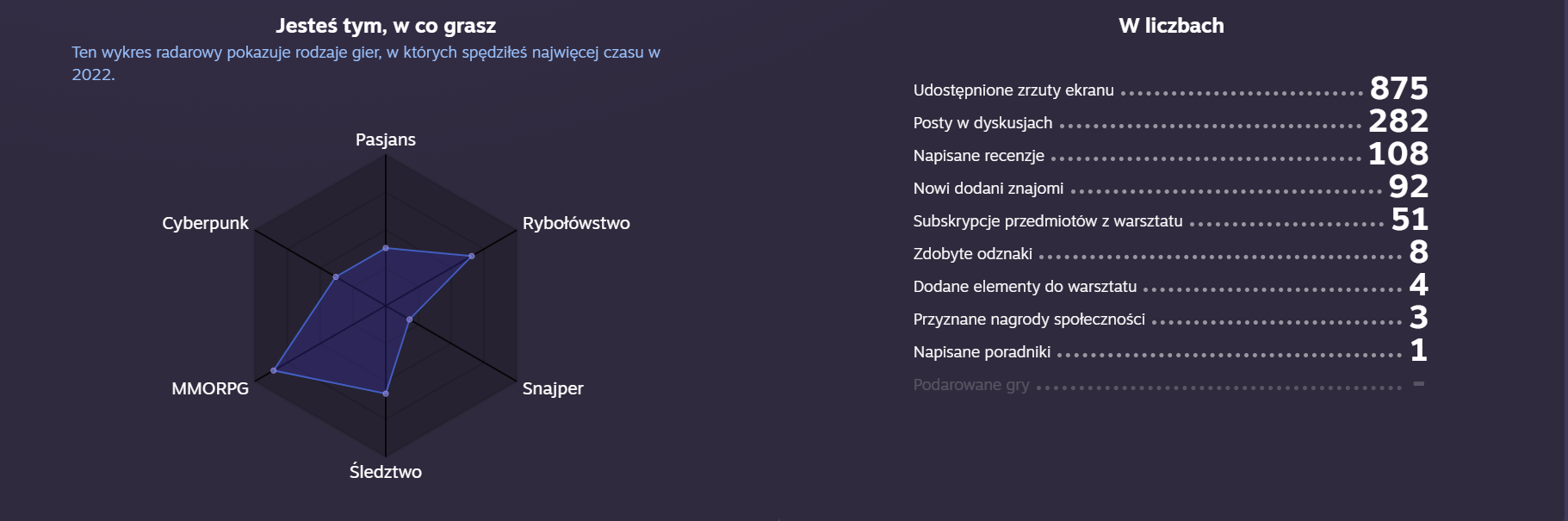This screenshot has width=1568, height=521.
Task: Click the "W liczbach" section heading
Action: coord(1171,26)
